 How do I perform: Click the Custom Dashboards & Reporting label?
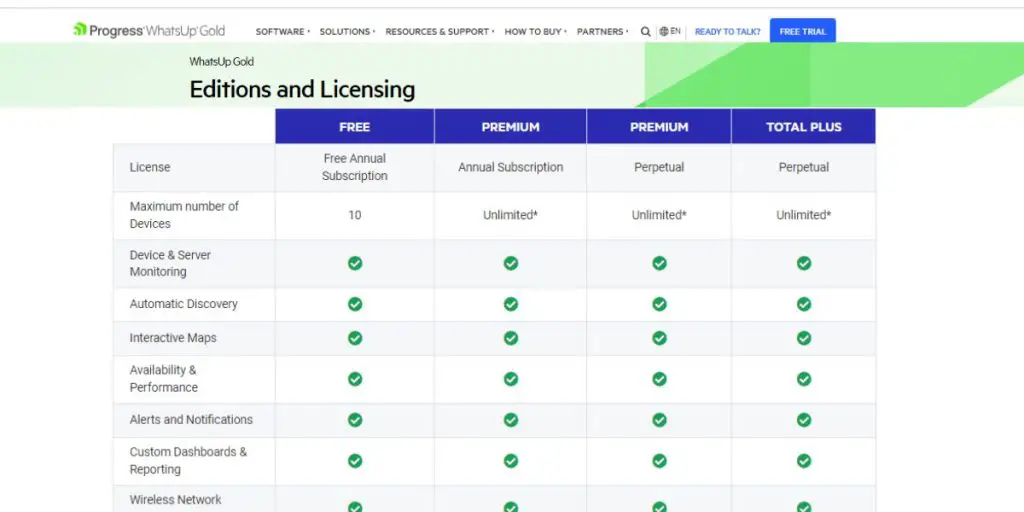pyautogui.click(x=188, y=460)
